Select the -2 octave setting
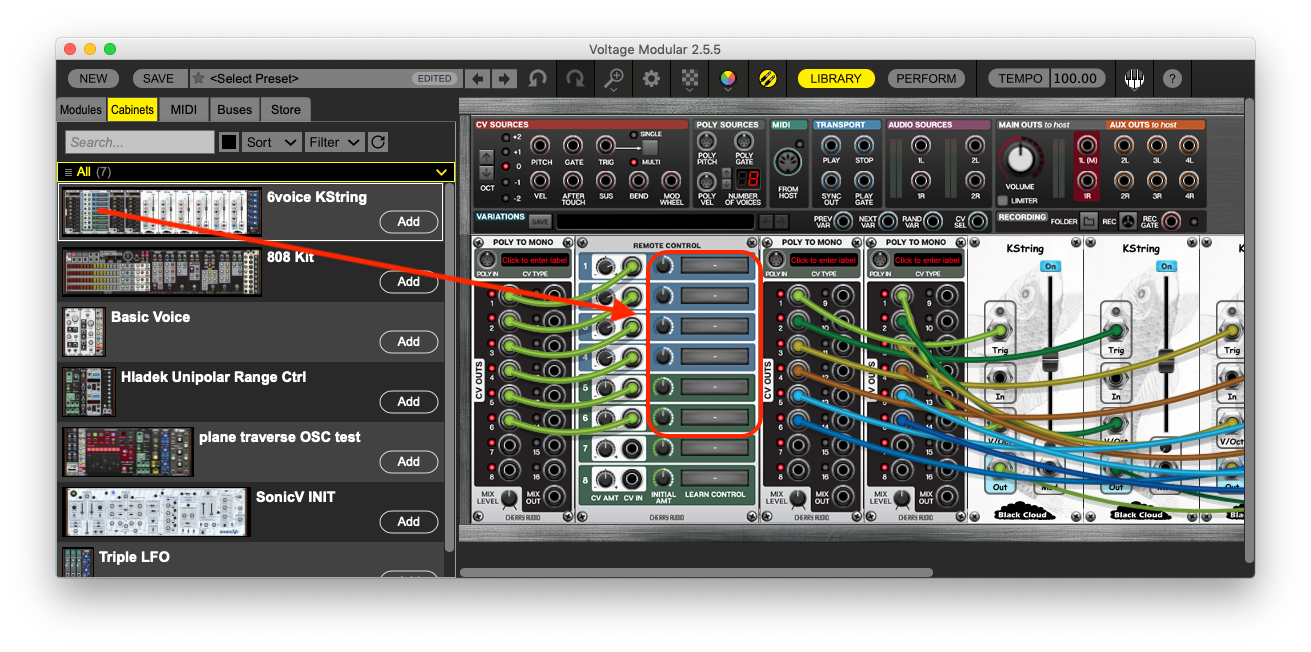The height and width of the screenshot is (652, 1311). pos(506,198)
